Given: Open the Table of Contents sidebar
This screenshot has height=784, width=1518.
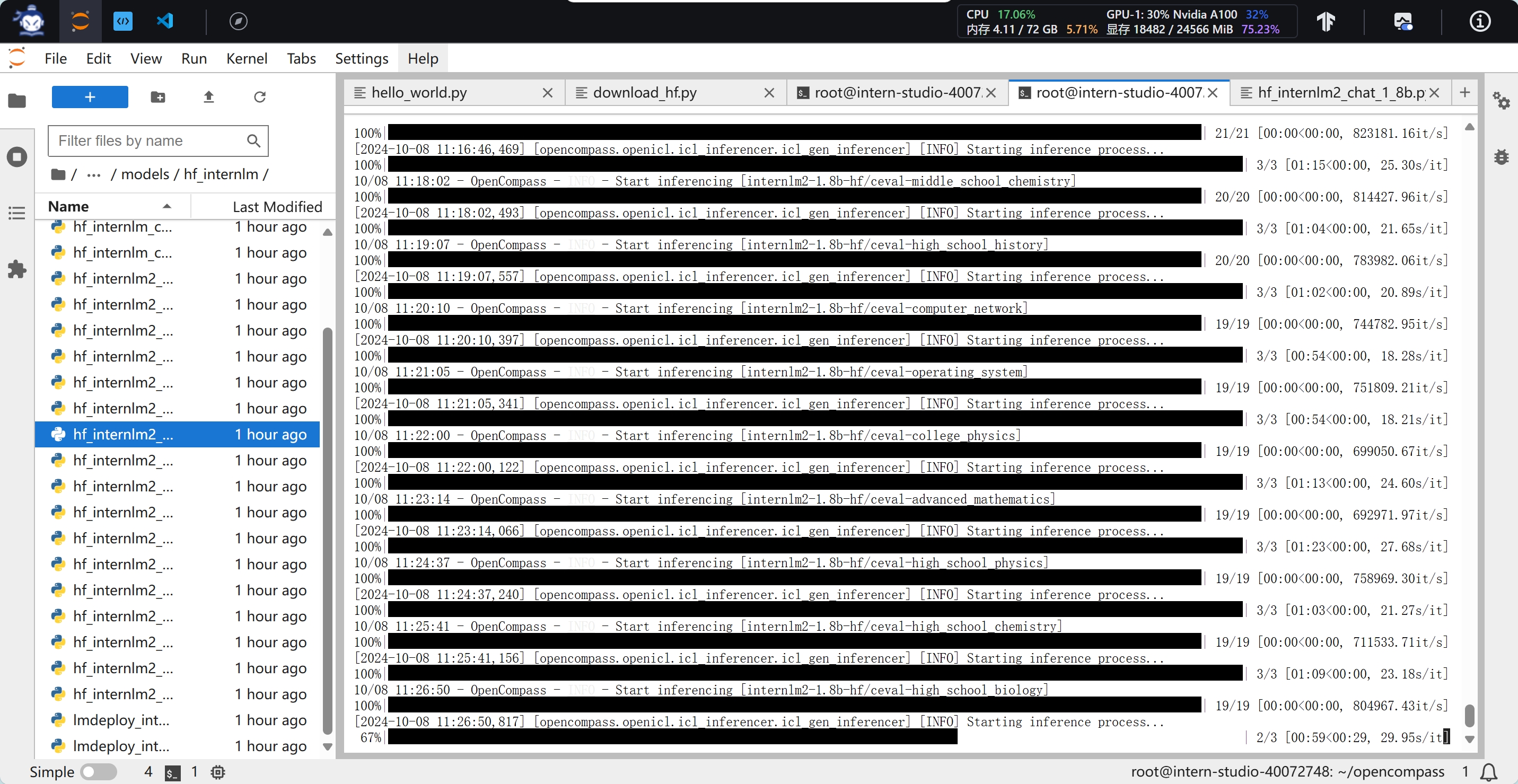Looking at the screenshot, I should (x=16, y=213).
